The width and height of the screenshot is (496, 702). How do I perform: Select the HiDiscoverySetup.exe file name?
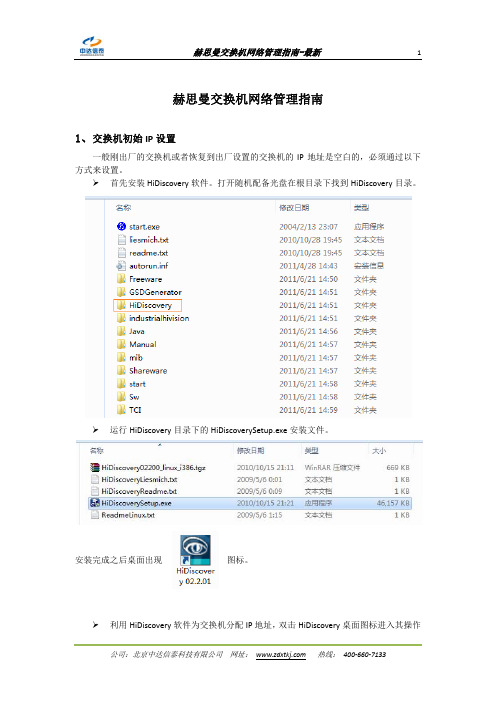[136, 503]
